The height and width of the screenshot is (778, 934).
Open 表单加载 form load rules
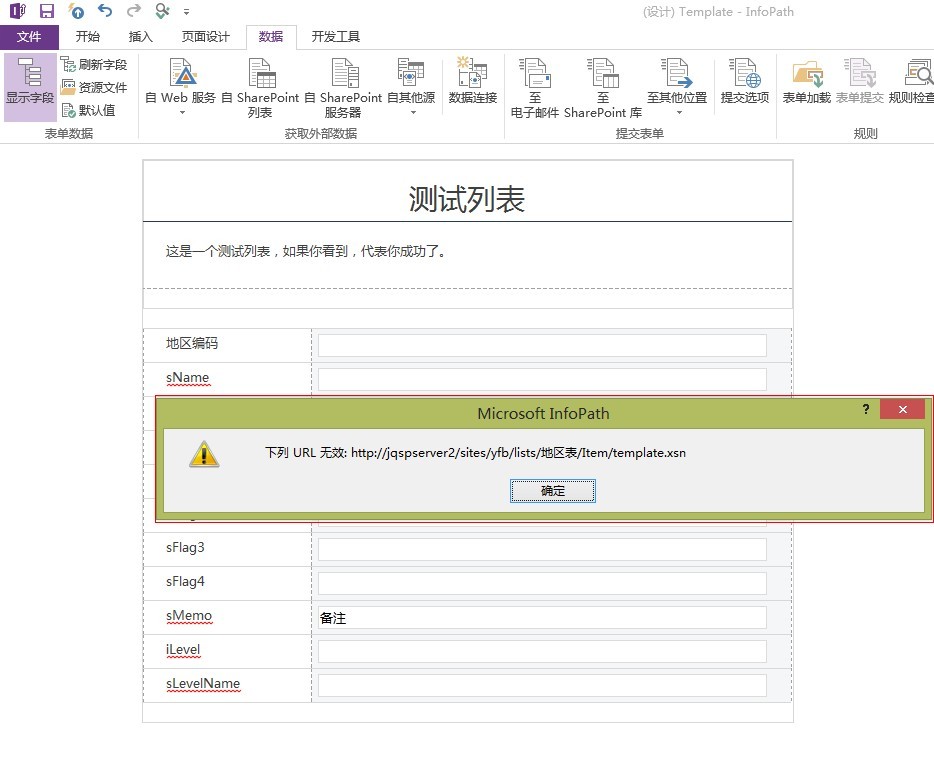807,80
